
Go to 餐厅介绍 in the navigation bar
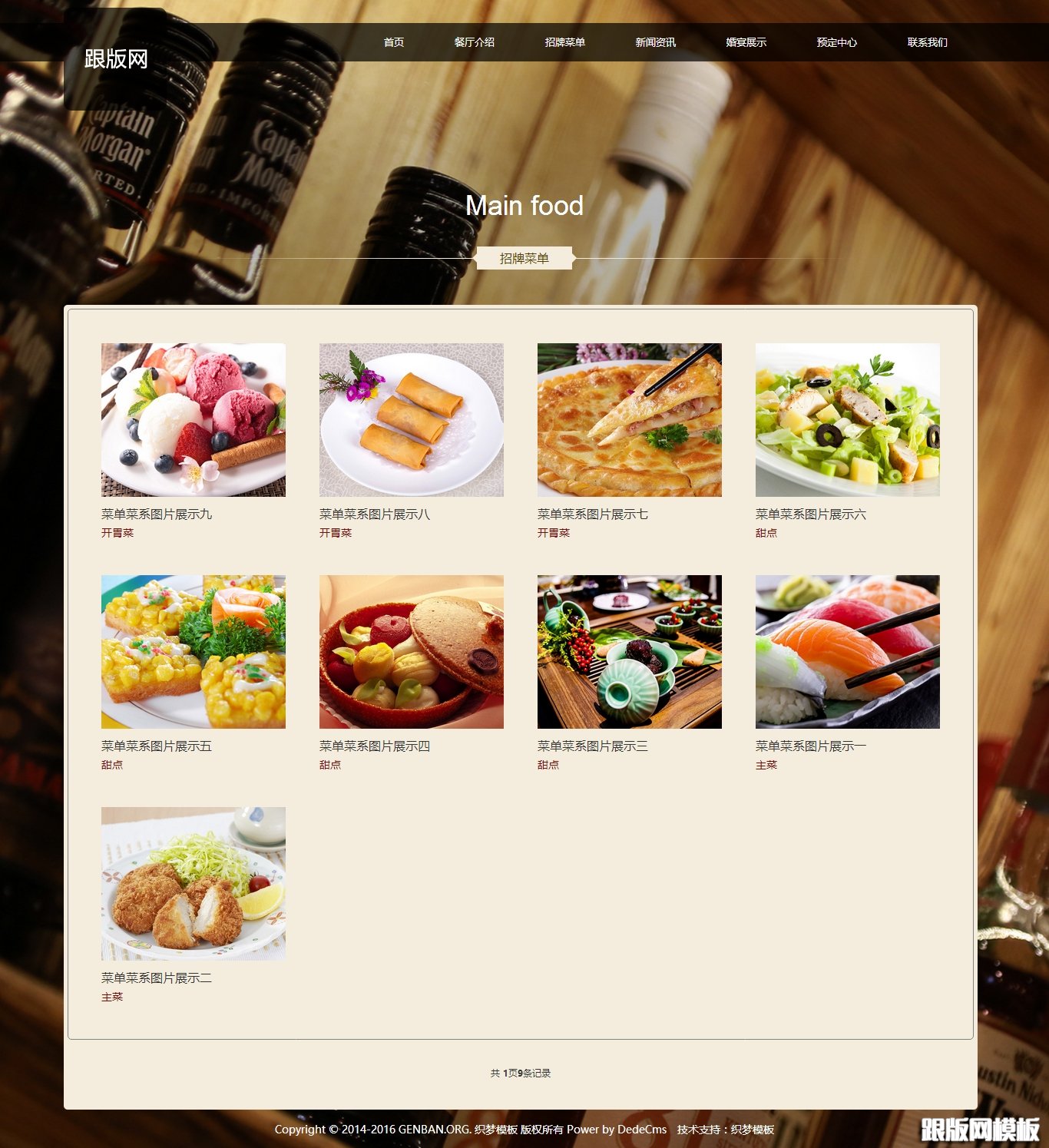[x=475, y=42]
